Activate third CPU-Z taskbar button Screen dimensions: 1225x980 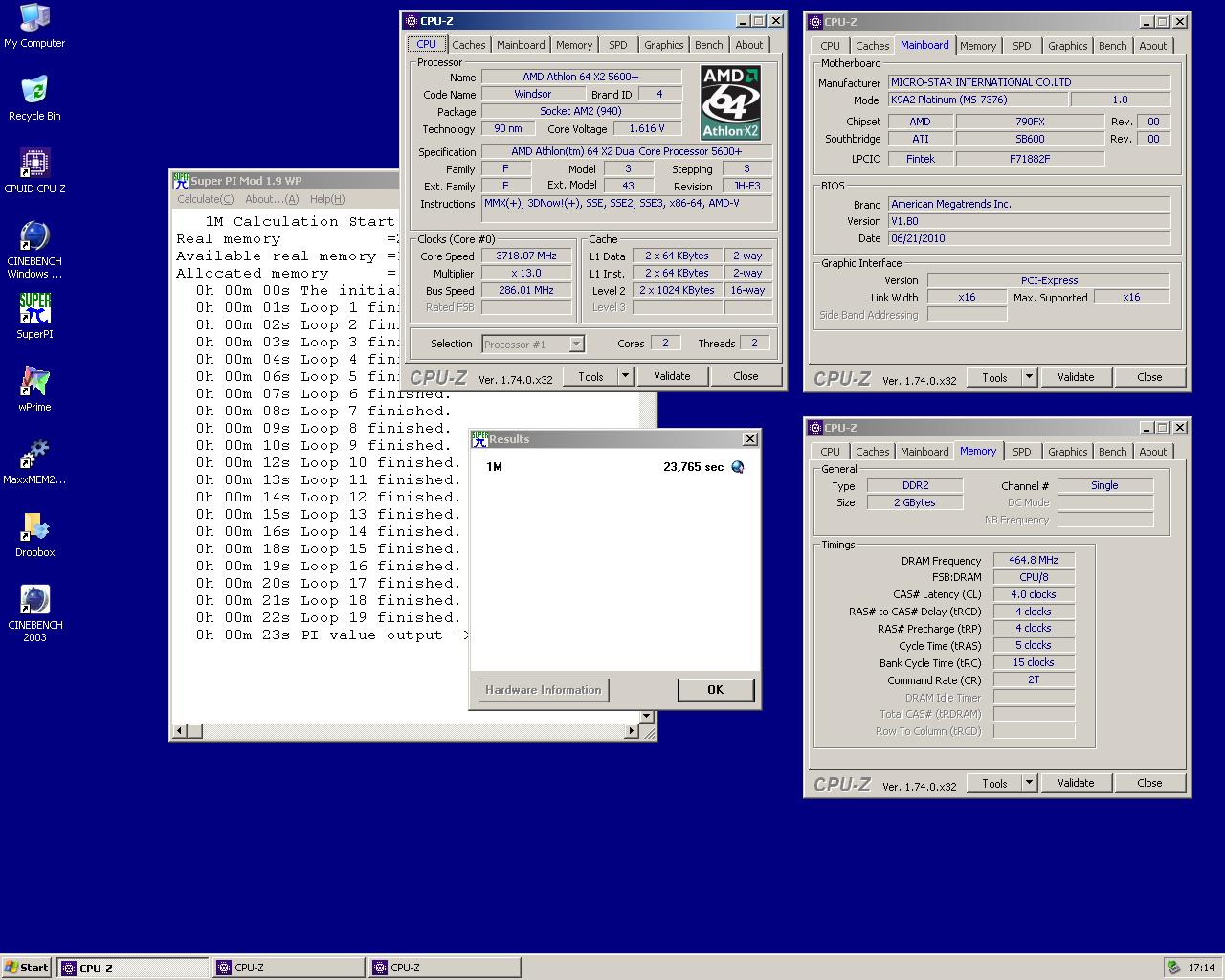point(445,968)
